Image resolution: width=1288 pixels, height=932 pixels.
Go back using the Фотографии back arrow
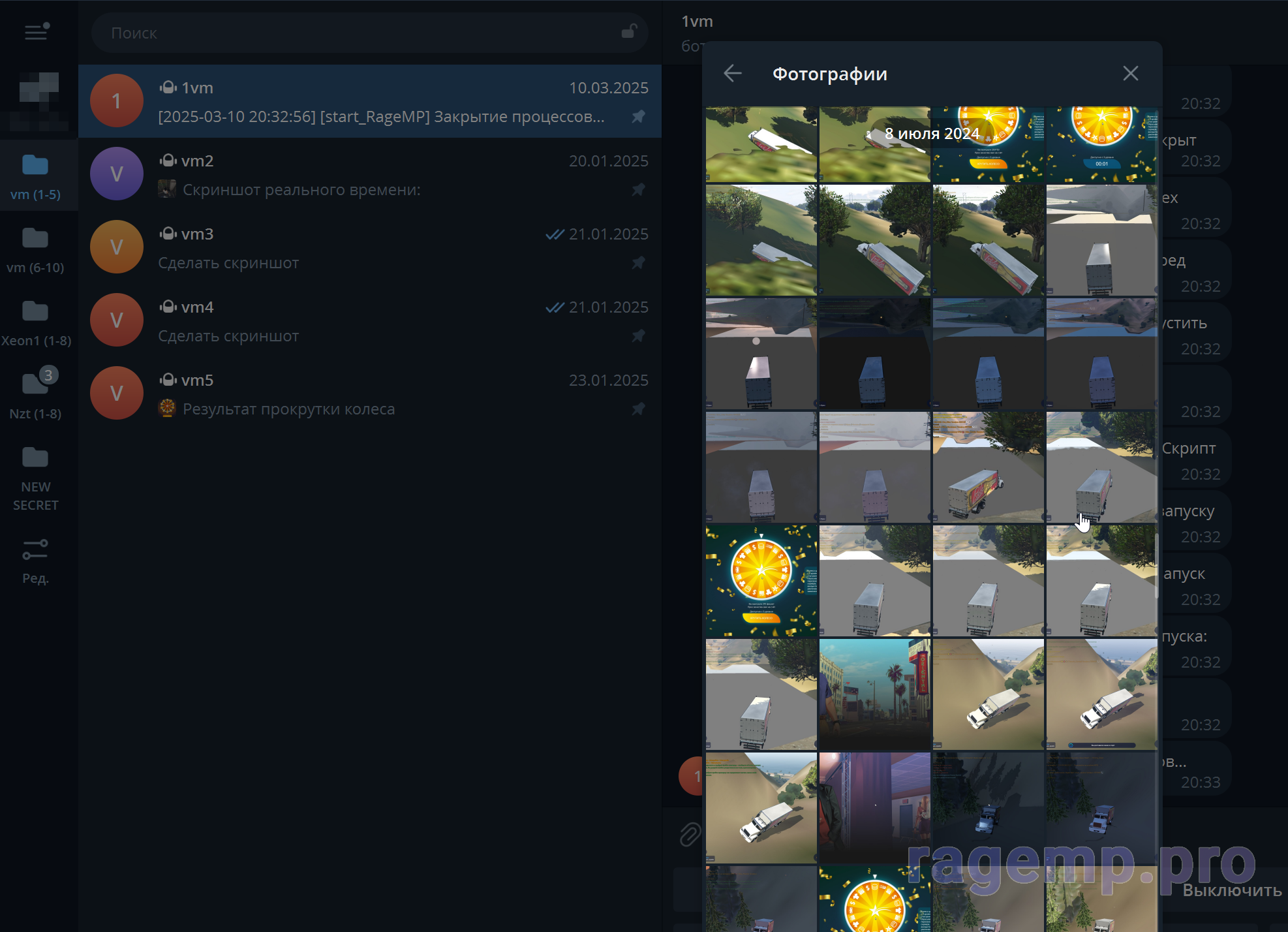(x=733, y=73)
